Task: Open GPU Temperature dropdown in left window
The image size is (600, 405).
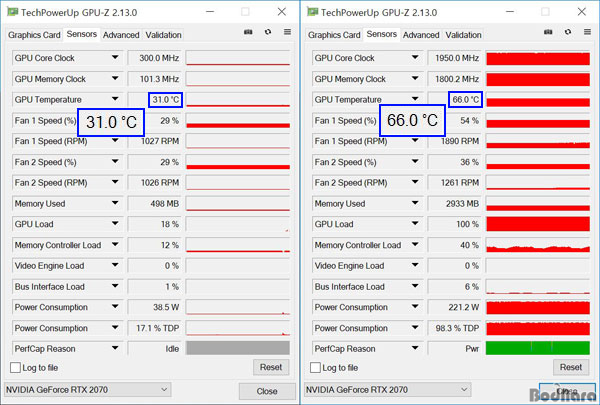Action: [x=115, y=100]
